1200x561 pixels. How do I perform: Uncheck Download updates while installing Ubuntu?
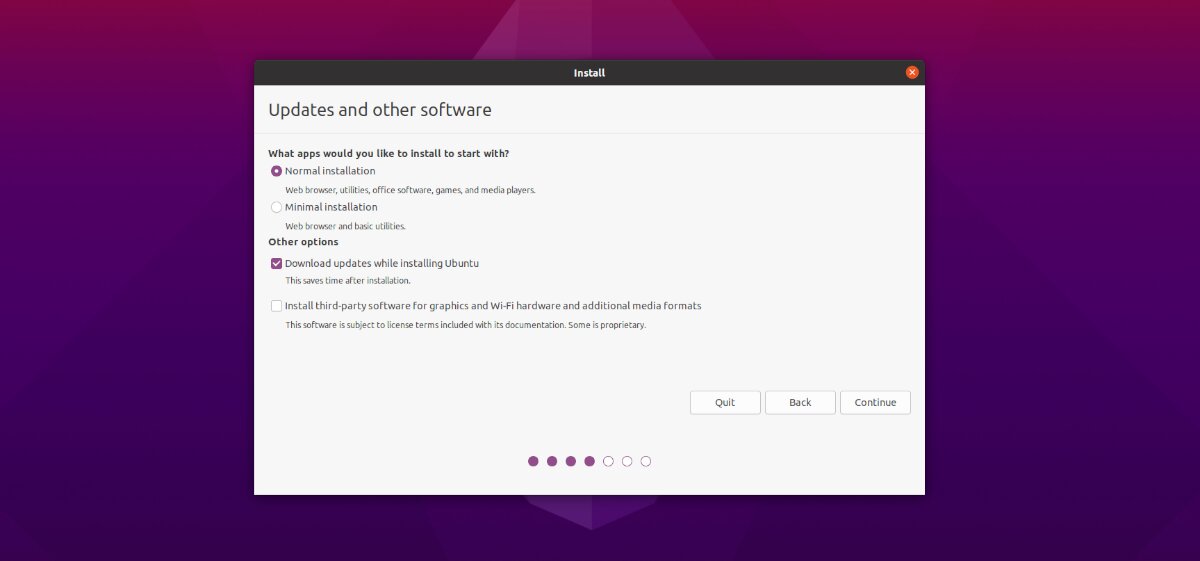[277, 264]
